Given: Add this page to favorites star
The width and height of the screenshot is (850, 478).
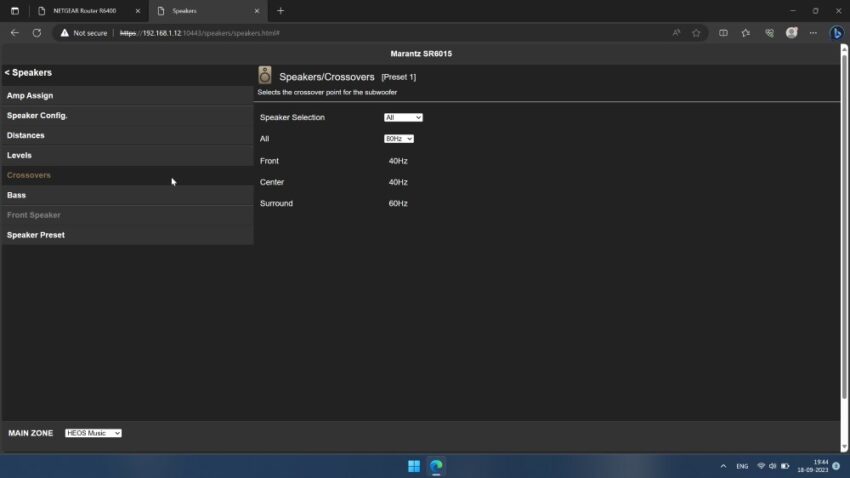Looking at the screenshot, I should tap(696, 33).
